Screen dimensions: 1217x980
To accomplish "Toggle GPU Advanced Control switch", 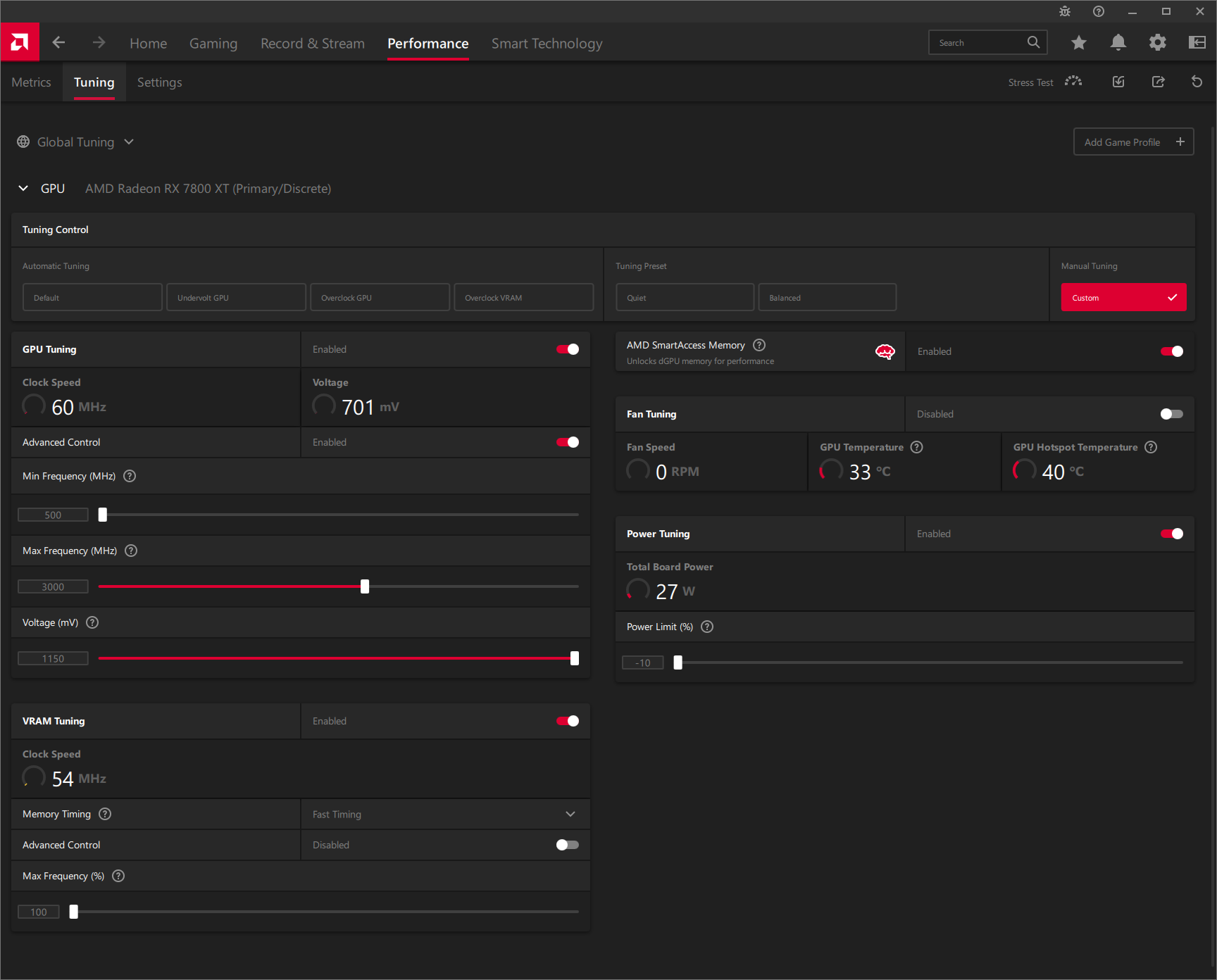I will tap(568, 442).
